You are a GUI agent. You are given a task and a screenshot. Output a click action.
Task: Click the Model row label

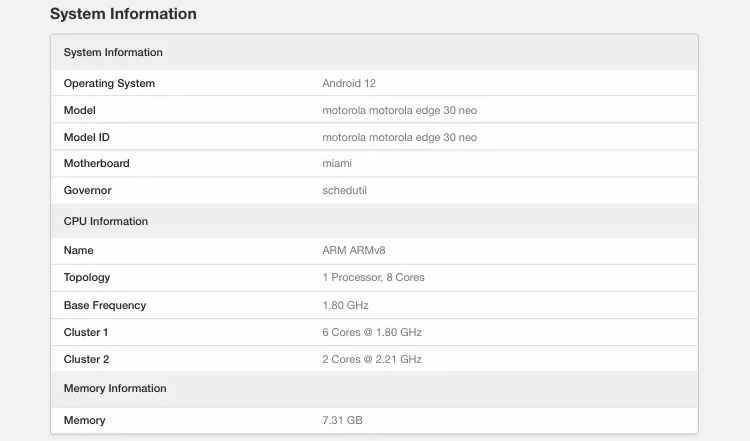point(80,110)
